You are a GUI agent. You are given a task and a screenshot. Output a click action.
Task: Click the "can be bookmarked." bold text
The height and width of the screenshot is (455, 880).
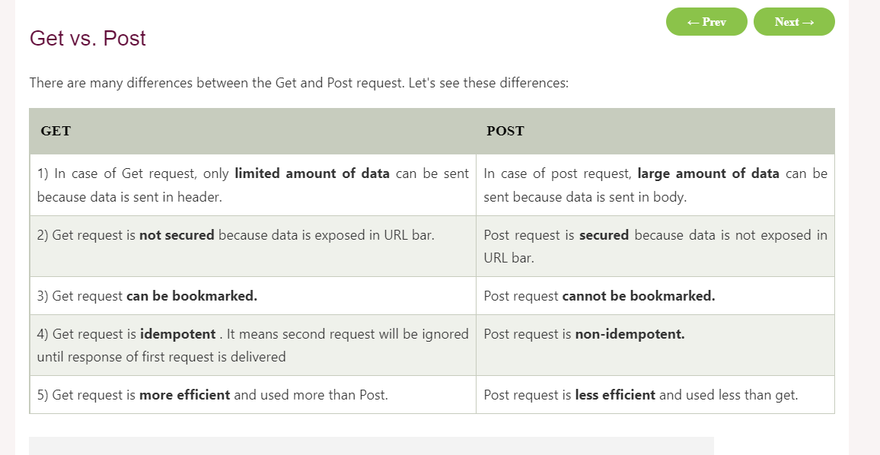(192, 296)
